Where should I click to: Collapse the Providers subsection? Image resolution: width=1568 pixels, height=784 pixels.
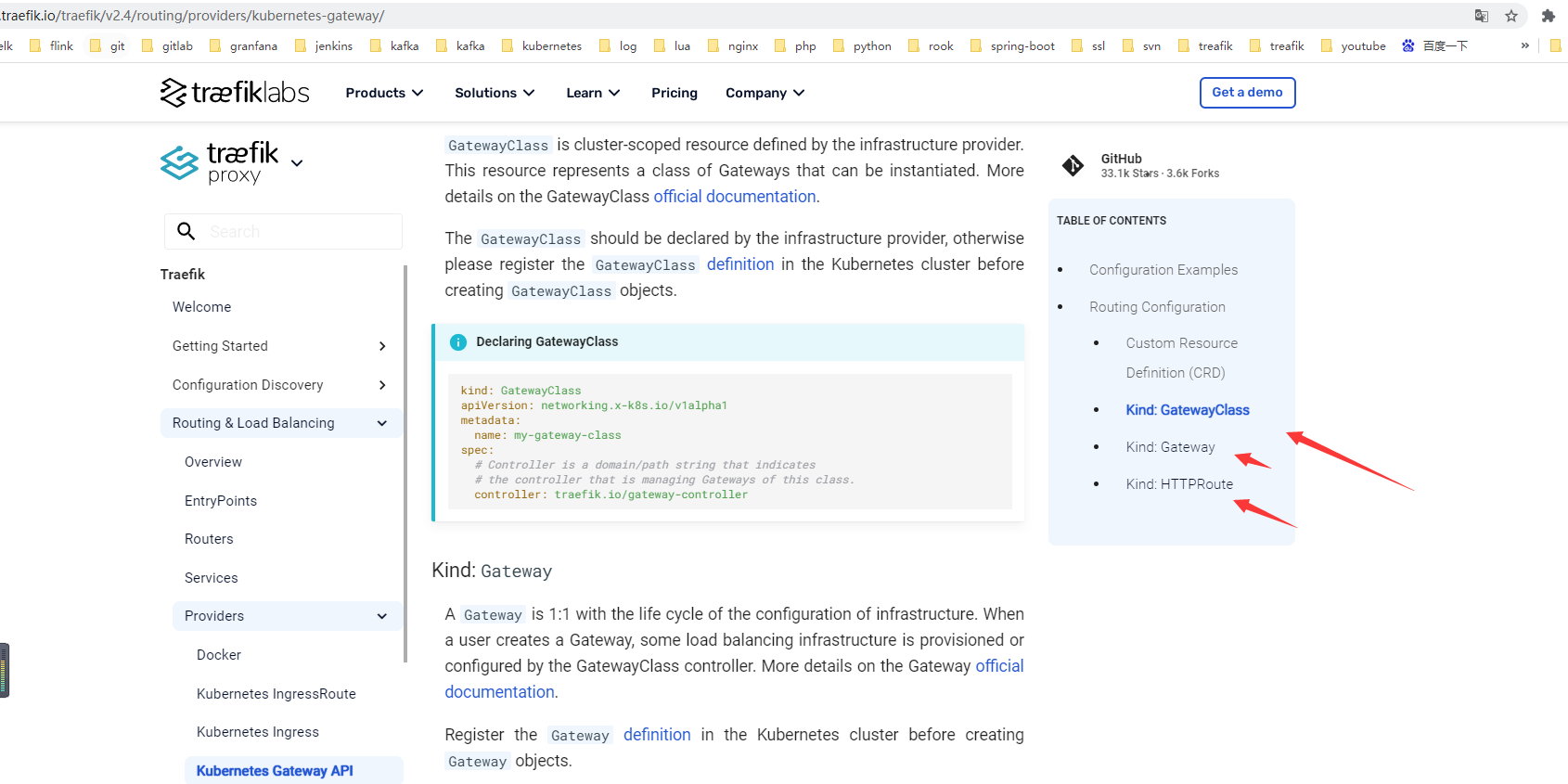pyautogui.click(x=381, y=616)
